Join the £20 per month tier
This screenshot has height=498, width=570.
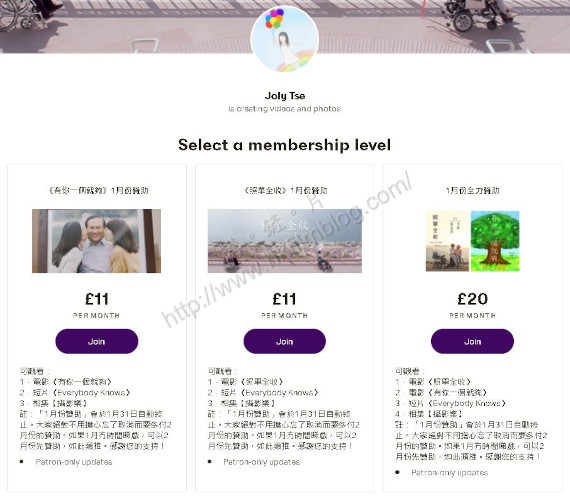[x=472, y=341]
